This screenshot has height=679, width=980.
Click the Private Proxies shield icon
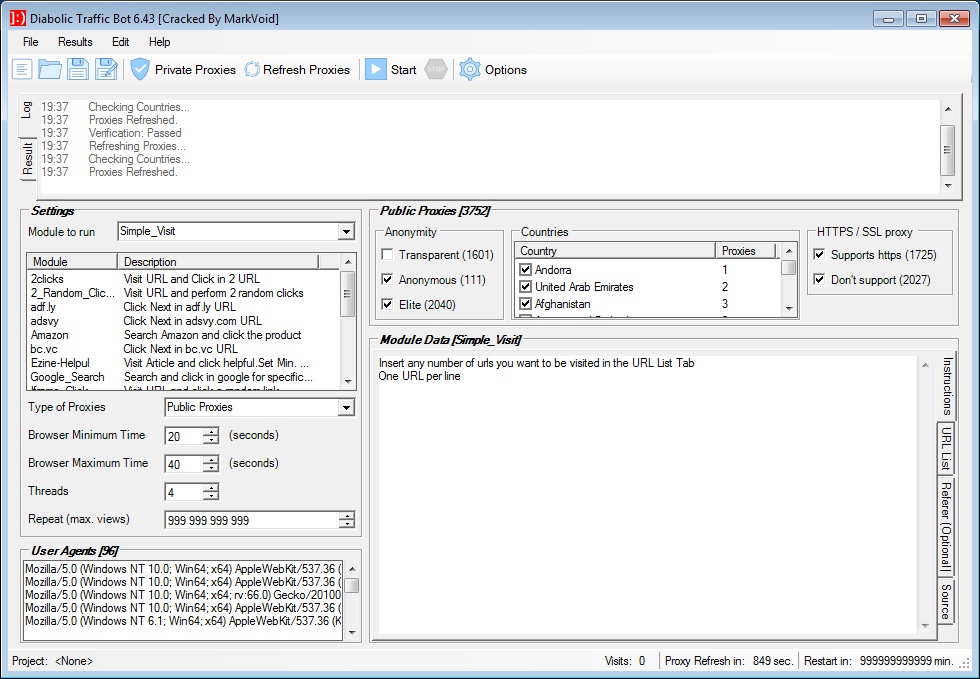point(140,69)
